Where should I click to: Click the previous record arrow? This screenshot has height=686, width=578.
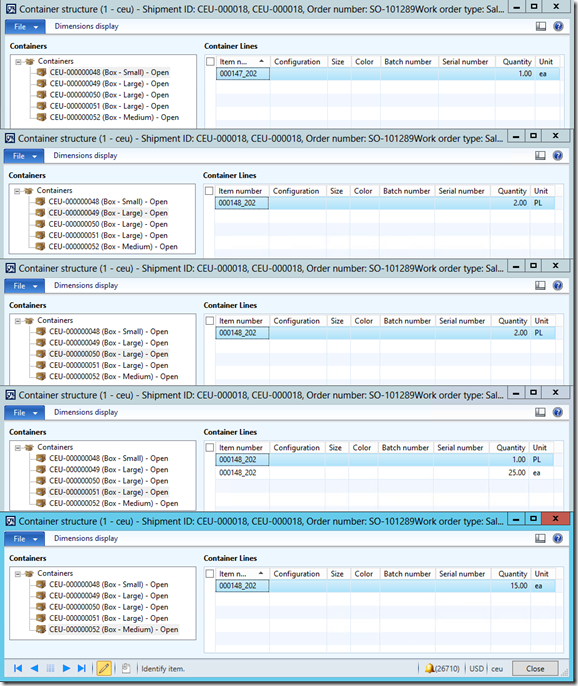click(34, 668)
